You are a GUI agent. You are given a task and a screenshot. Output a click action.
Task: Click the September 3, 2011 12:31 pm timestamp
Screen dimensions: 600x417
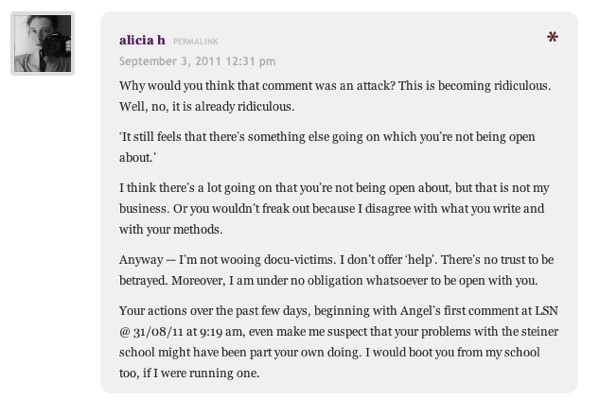(x=197, y=61)
